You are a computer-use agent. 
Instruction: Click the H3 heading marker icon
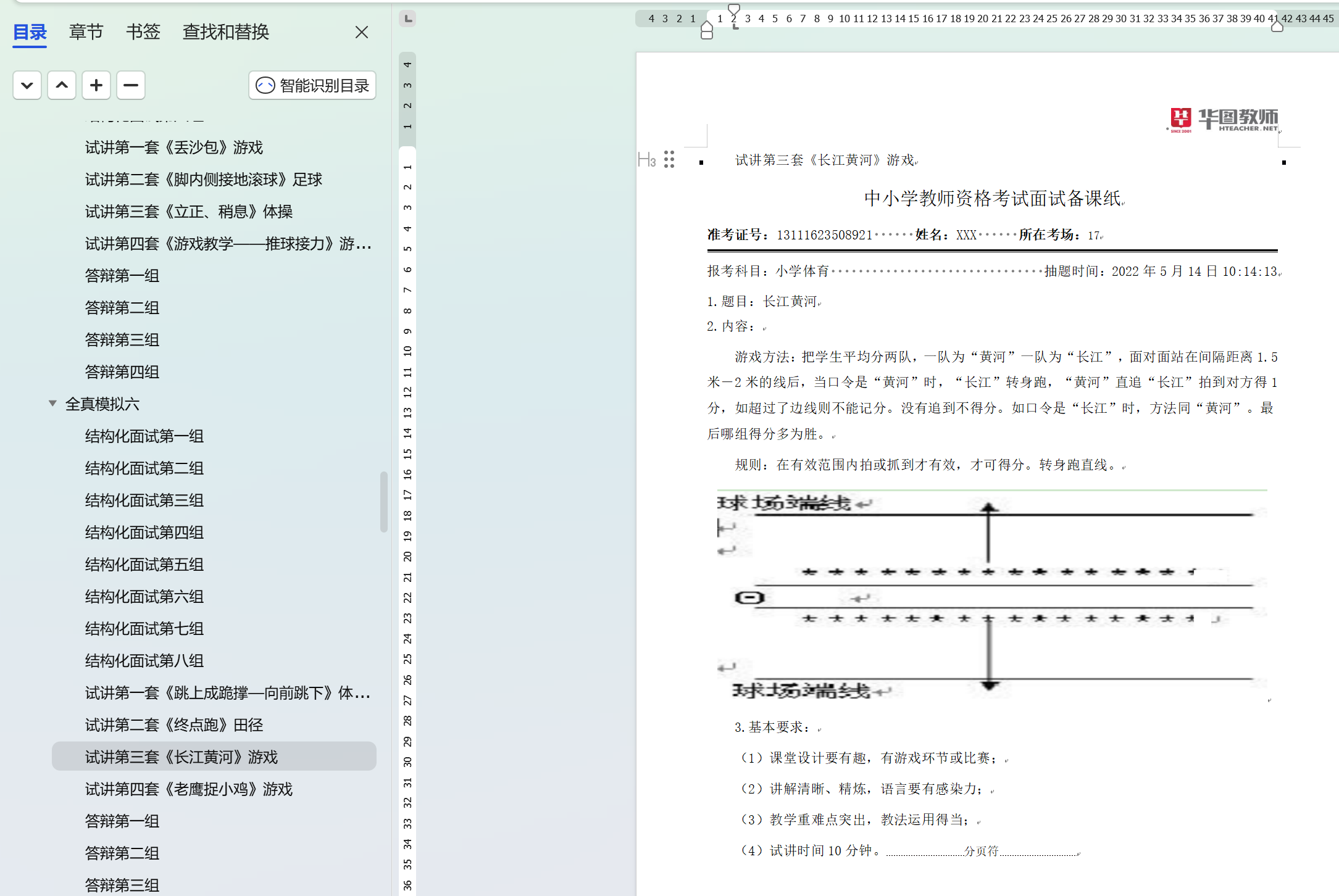pos(646,160)
